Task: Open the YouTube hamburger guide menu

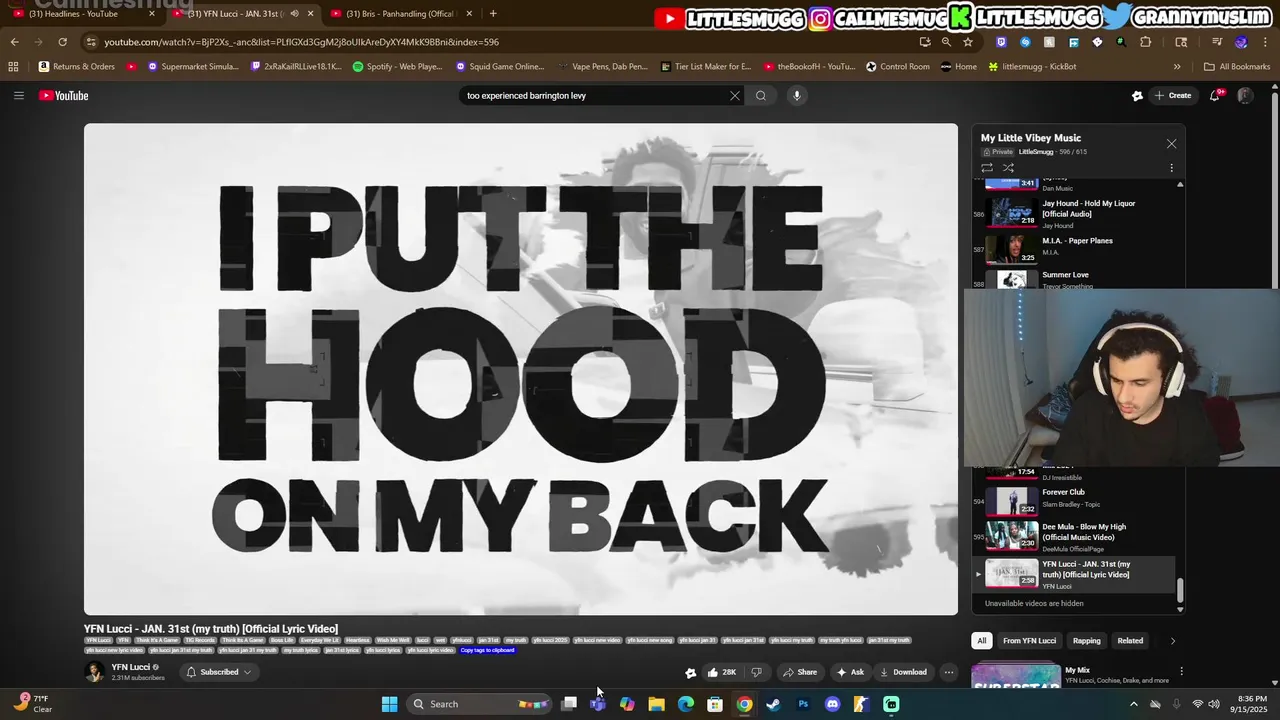Action: click(18, 95)
